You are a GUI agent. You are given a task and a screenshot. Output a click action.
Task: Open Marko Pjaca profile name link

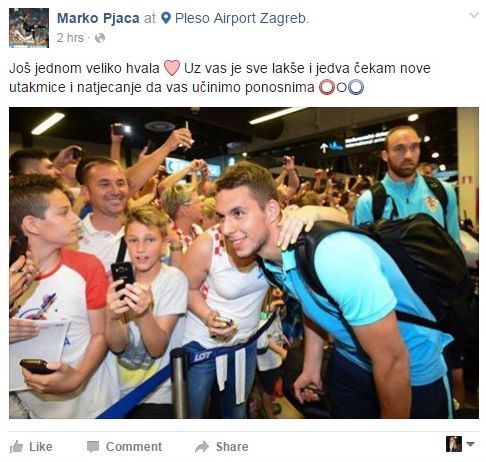(x=98, y=18)
